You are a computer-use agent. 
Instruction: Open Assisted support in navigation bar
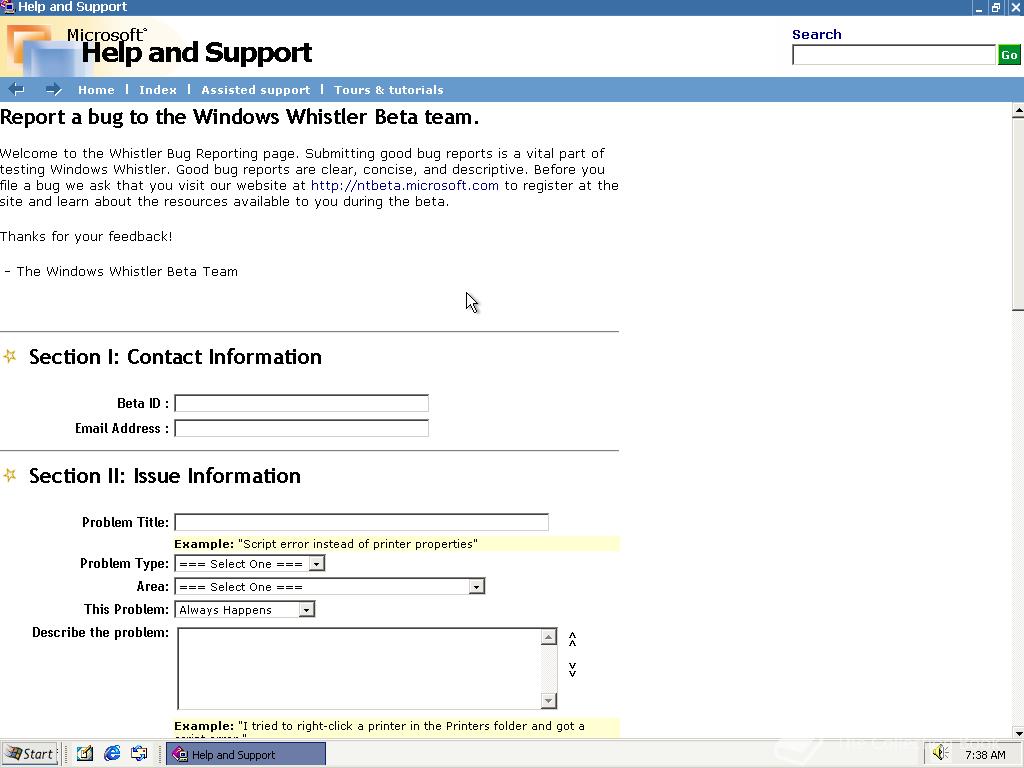click(255, 90)
